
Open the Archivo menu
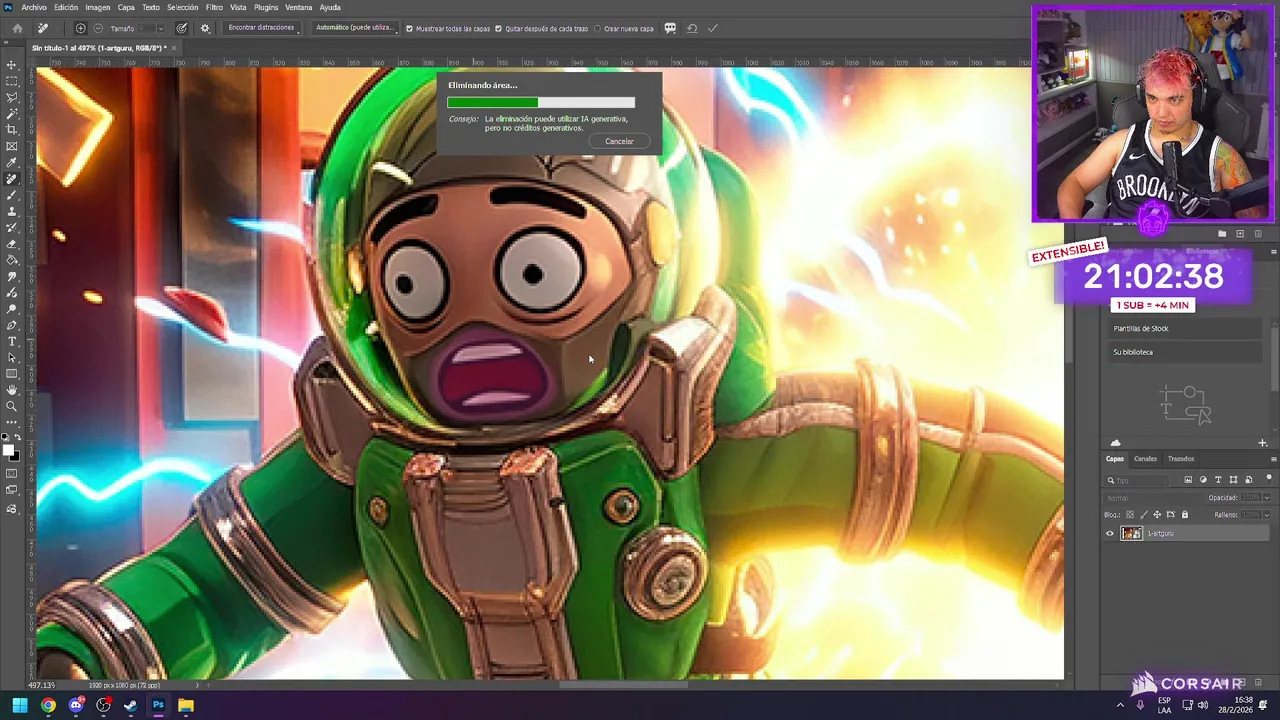pyautogui.click(x=34, y=7)
